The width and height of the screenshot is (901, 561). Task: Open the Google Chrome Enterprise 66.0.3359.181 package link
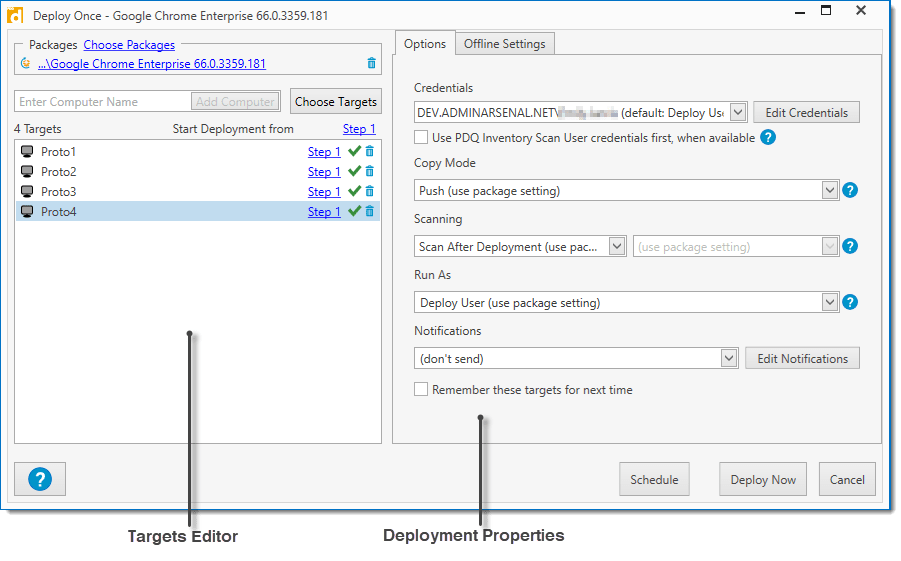click(152, 64)
